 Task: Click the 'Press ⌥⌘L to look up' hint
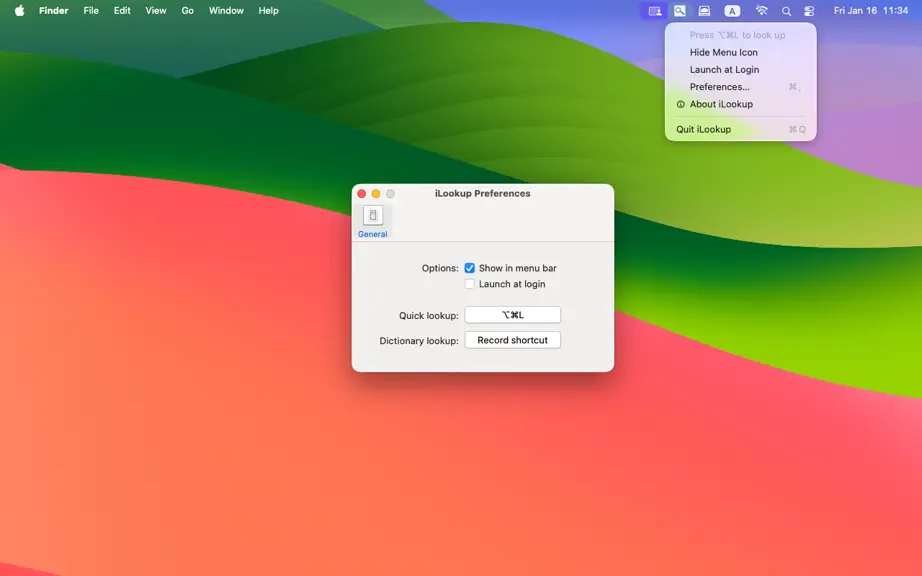pos(737,35)
